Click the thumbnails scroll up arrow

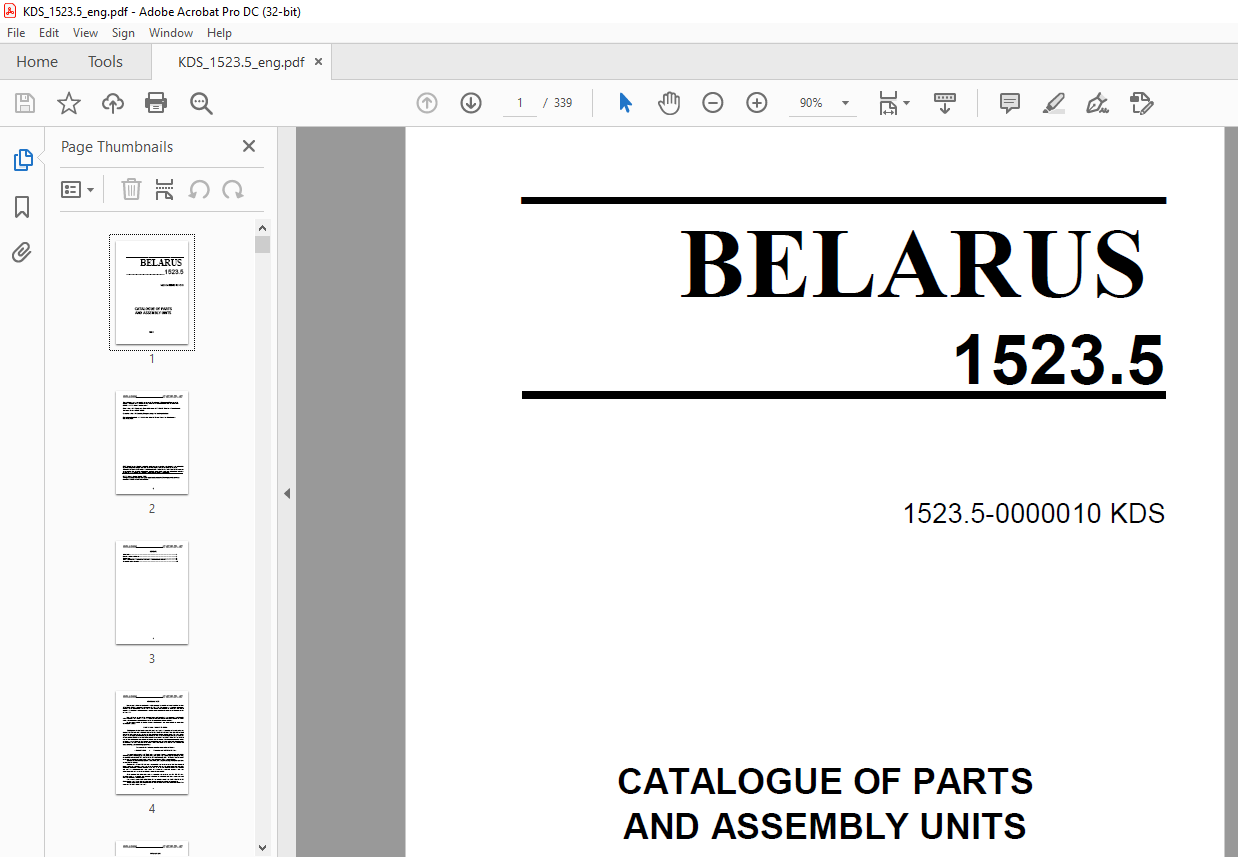coord(262,227)
